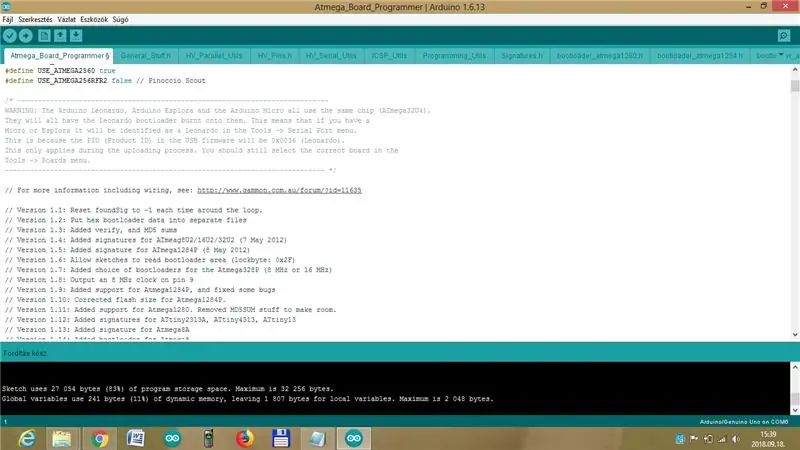Viewport: 800px width, 450px height.
Task: Open the mobile phone app in taskbar
Action: click(x=208, y=438)
